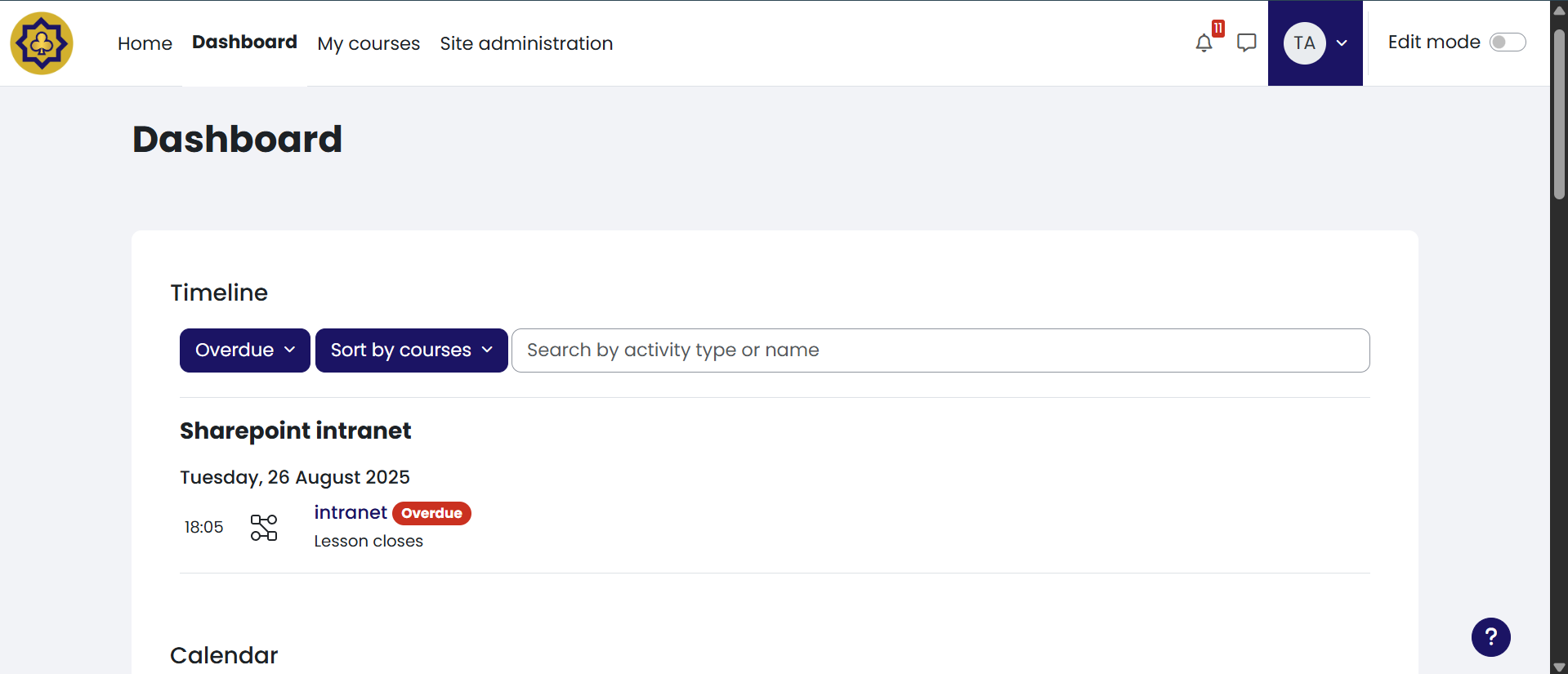
Task: Open the help question mark button
Action: (x=1490, y=637)
